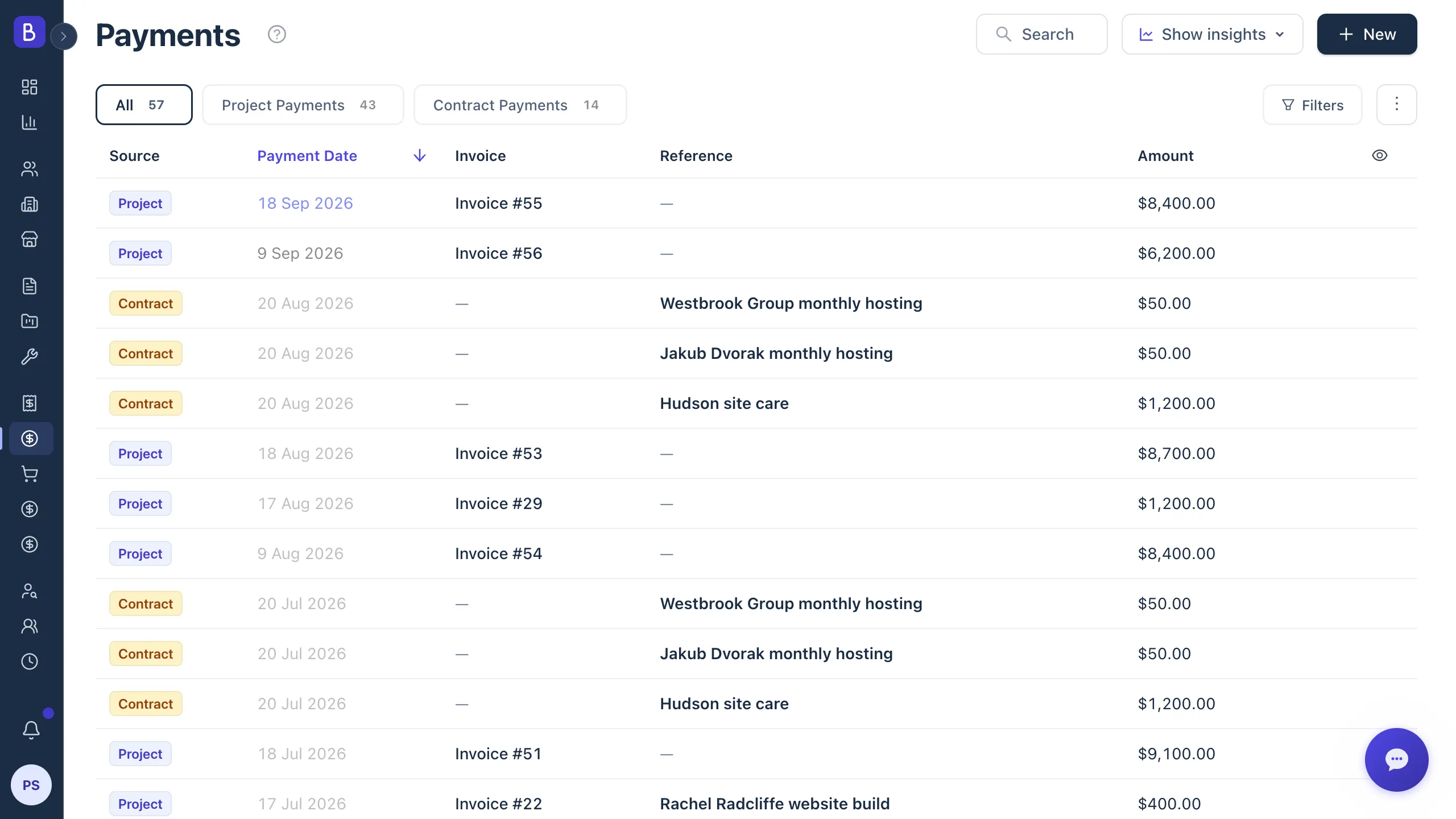Open the wrench tools sidebar icon
The width and height of the screenshot is (1456, 819).
click(30, 357)
